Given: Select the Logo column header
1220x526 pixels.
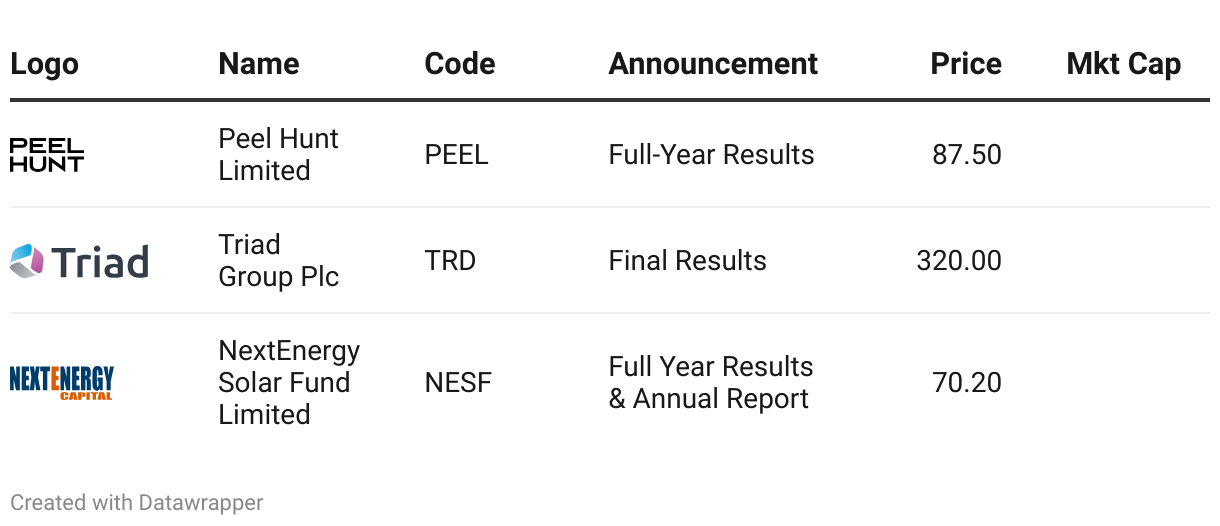Looking at the screenshot, I should [44, 64].
